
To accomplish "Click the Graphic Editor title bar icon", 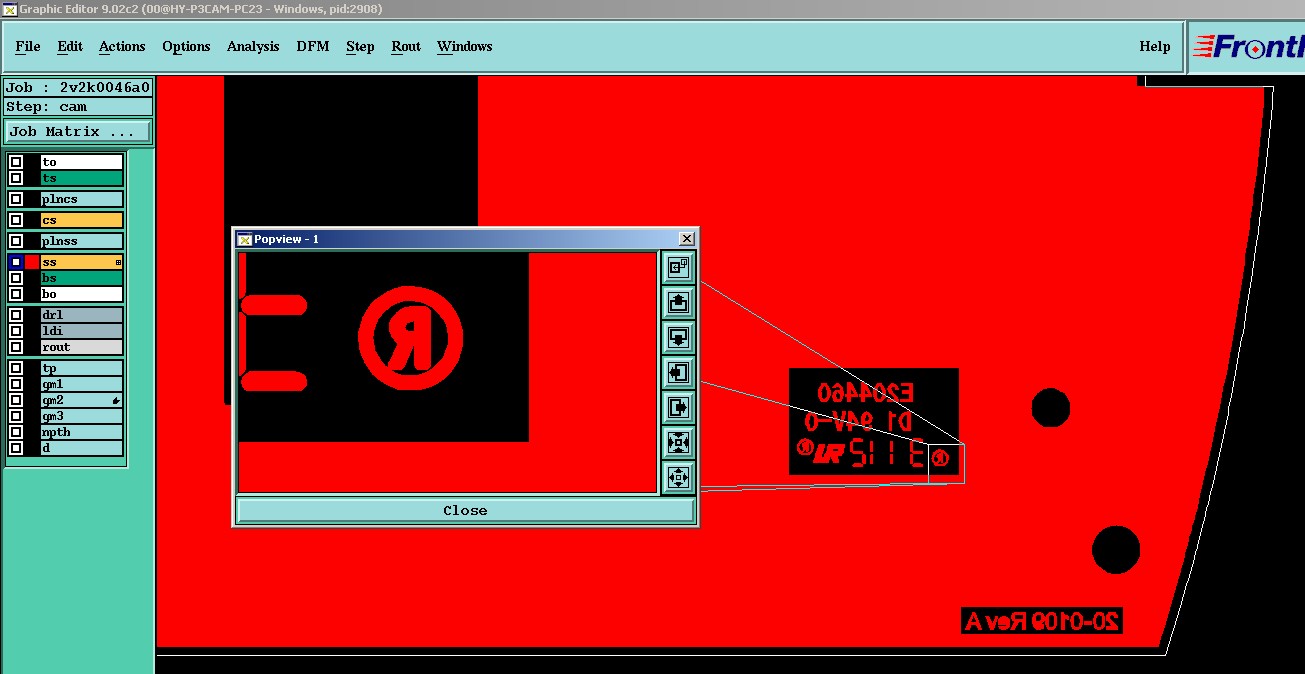I will click(x=10, y=9).
